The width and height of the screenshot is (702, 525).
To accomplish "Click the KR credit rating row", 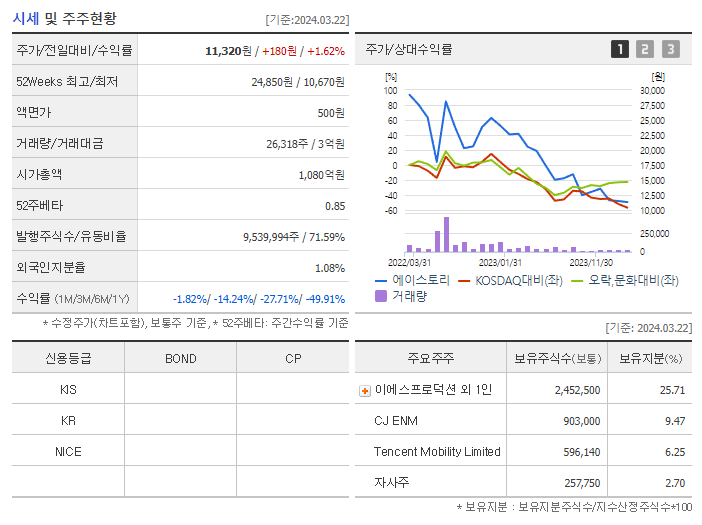I will coord(180,420).
